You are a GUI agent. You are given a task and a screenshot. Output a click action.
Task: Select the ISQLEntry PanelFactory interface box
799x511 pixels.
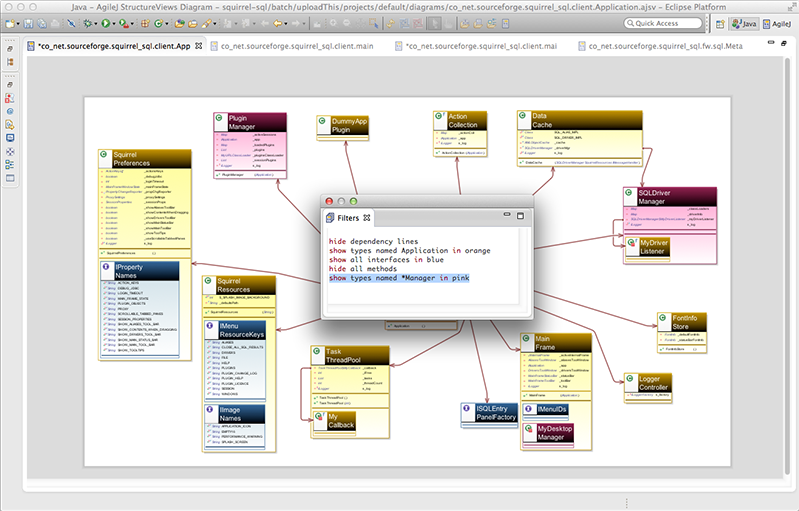point(489,414)
